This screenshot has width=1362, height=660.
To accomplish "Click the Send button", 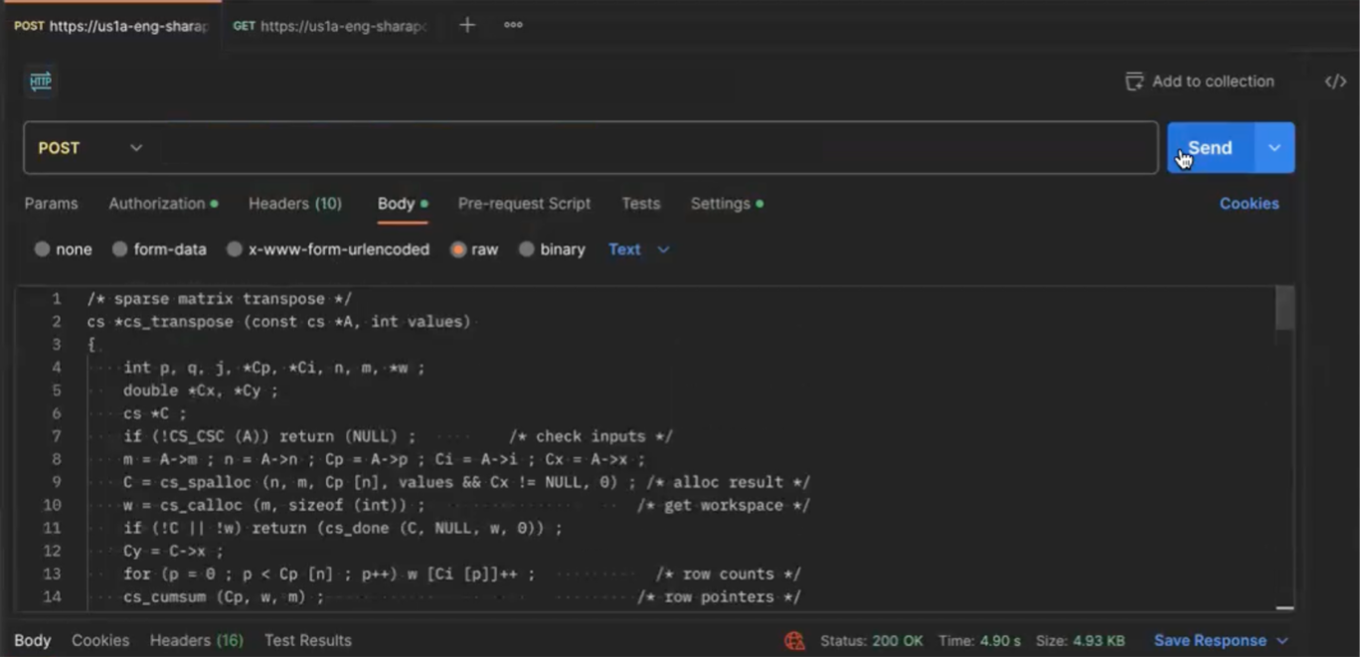I will [1209, 147].
